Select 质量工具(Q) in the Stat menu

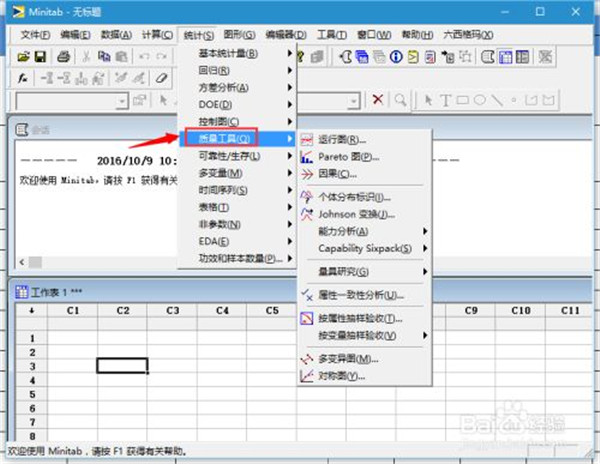(238, 138)
